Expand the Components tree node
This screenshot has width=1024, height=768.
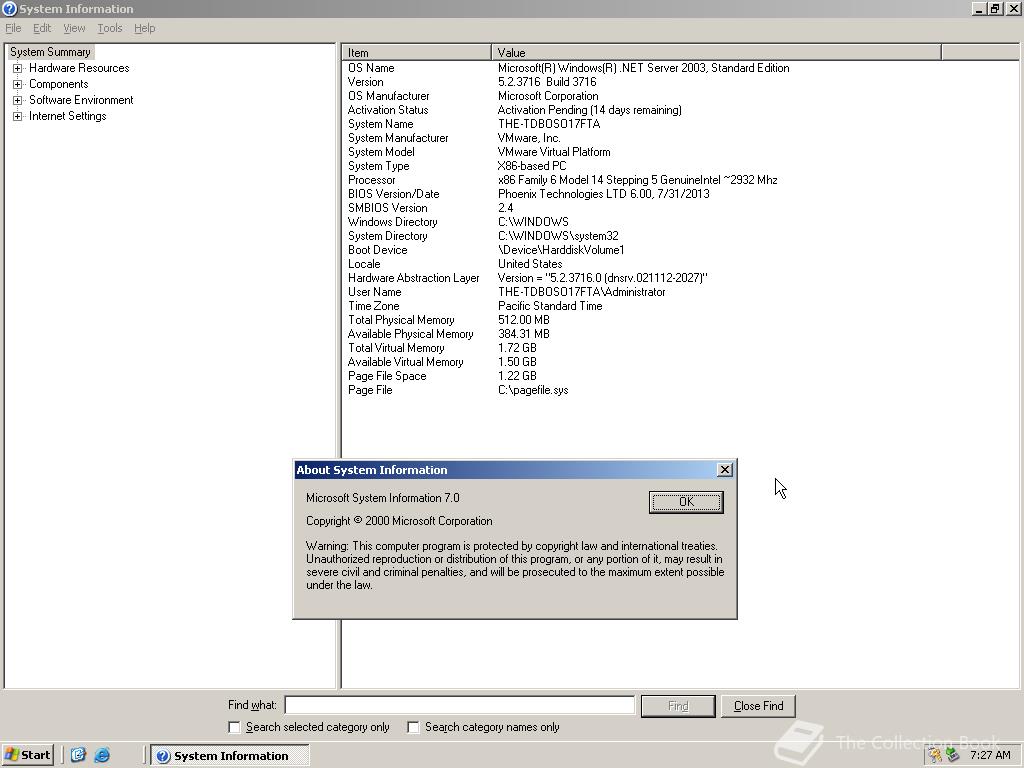click(x=18, y=84)
